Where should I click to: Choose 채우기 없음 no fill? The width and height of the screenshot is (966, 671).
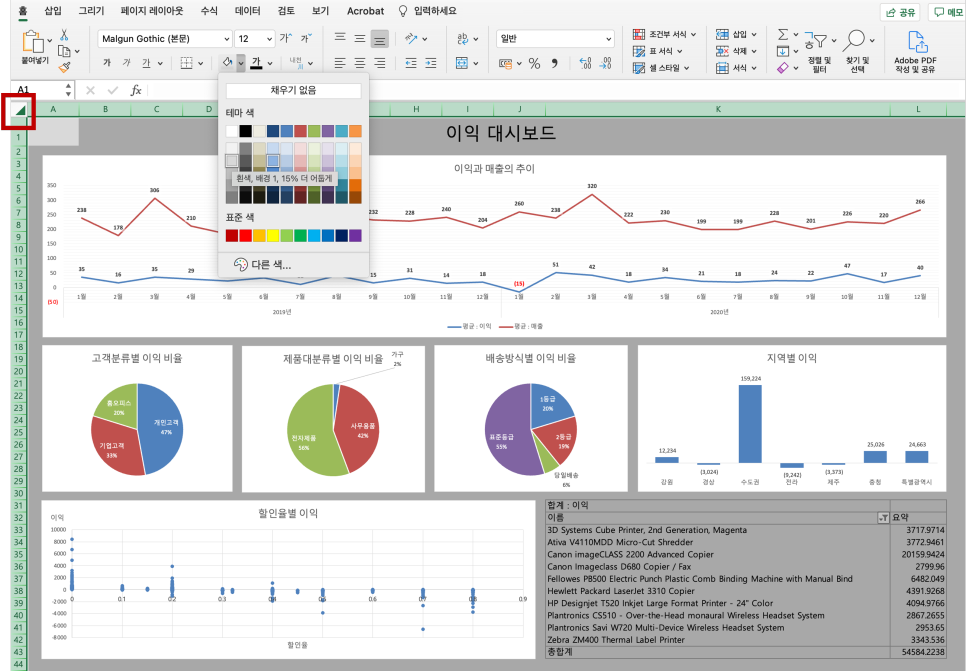tap(293, 91)
